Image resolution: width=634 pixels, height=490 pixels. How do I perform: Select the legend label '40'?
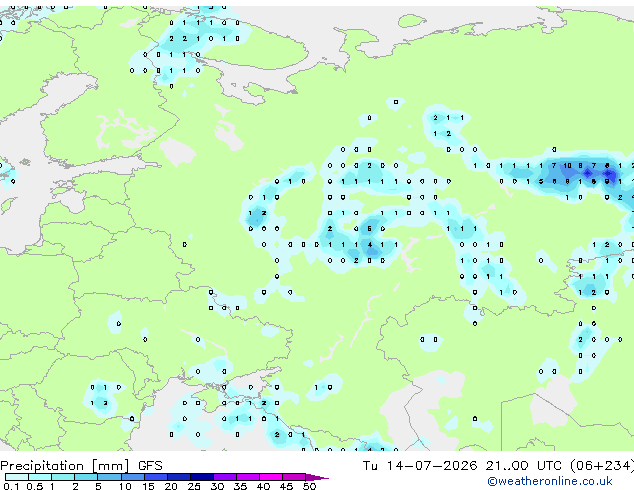click(x=264, y=486)
